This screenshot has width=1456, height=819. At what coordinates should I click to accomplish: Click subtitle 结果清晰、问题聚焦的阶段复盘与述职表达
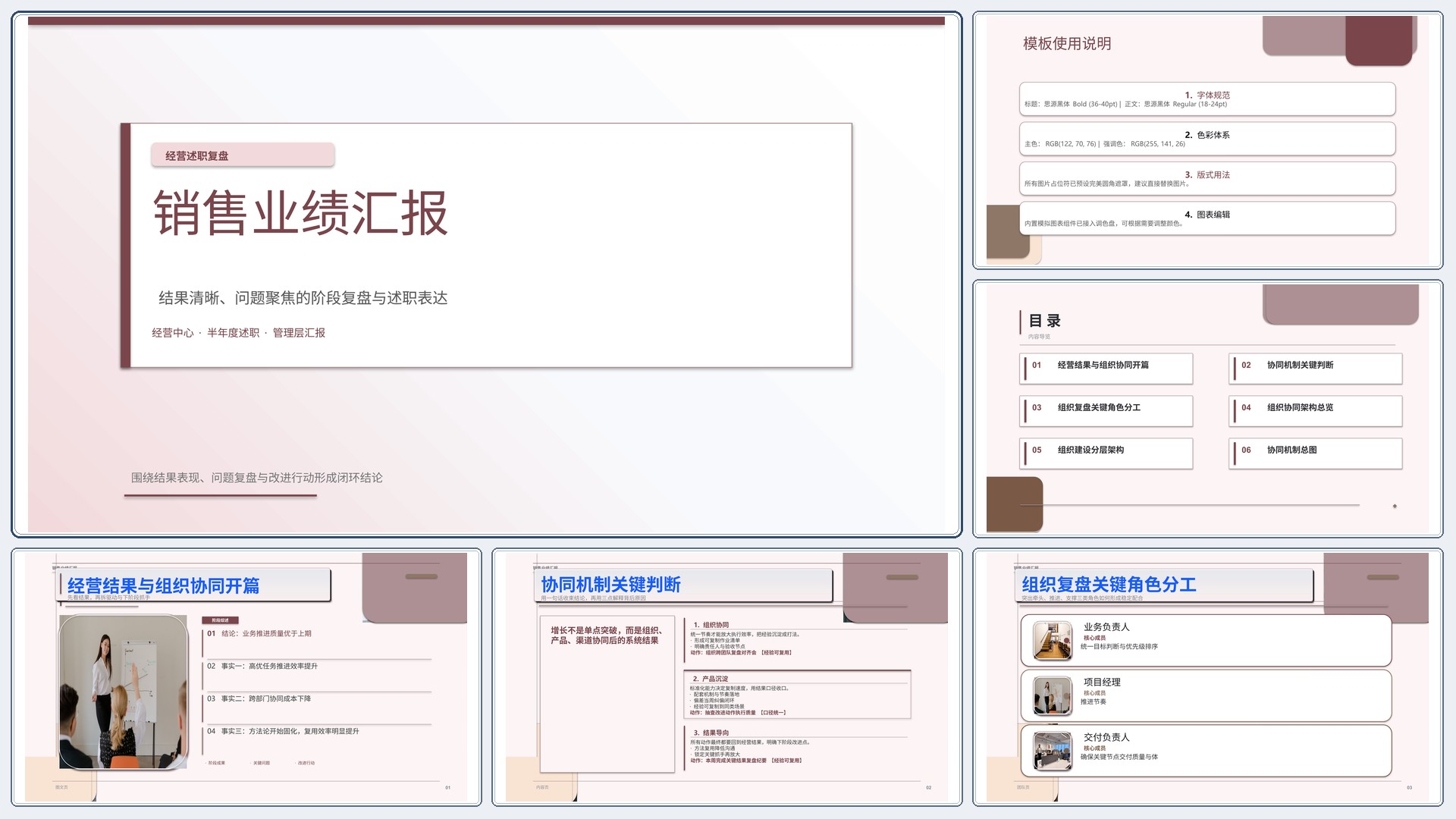point(303,298)
